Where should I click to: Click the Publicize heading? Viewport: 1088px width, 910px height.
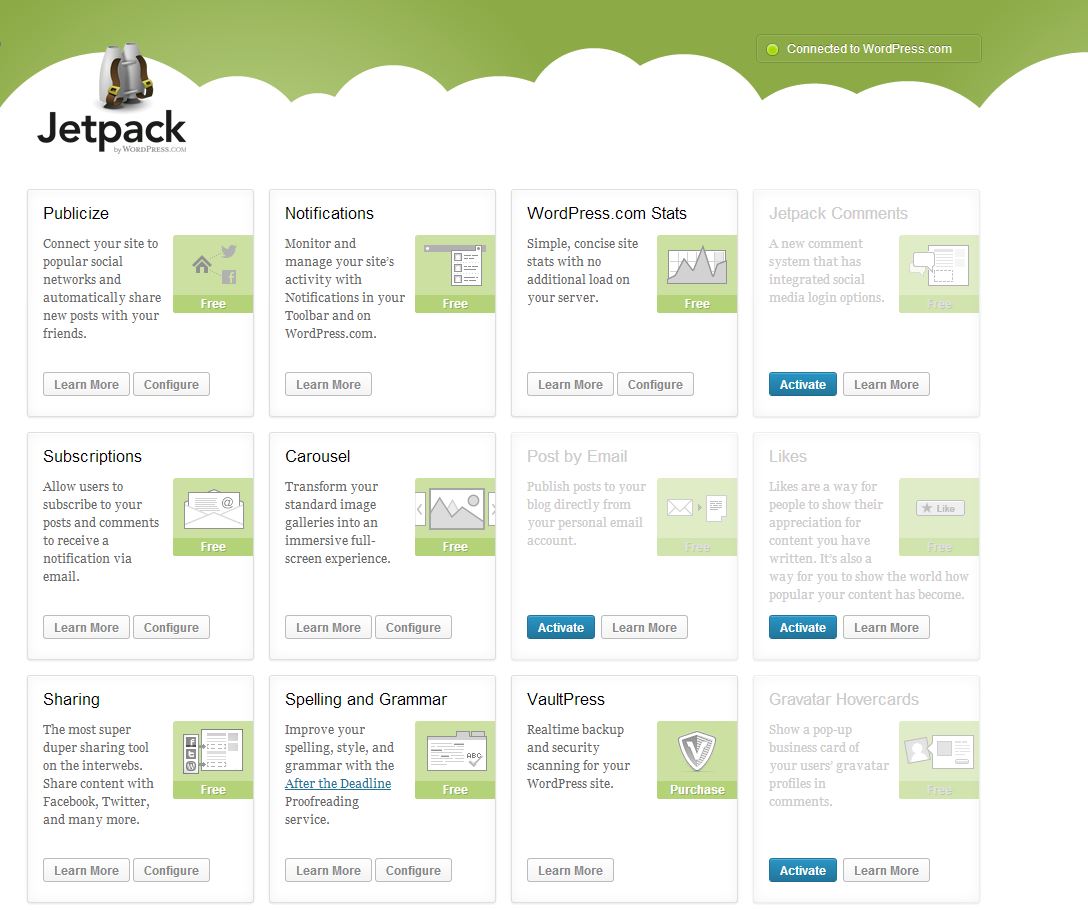point(76,214)
